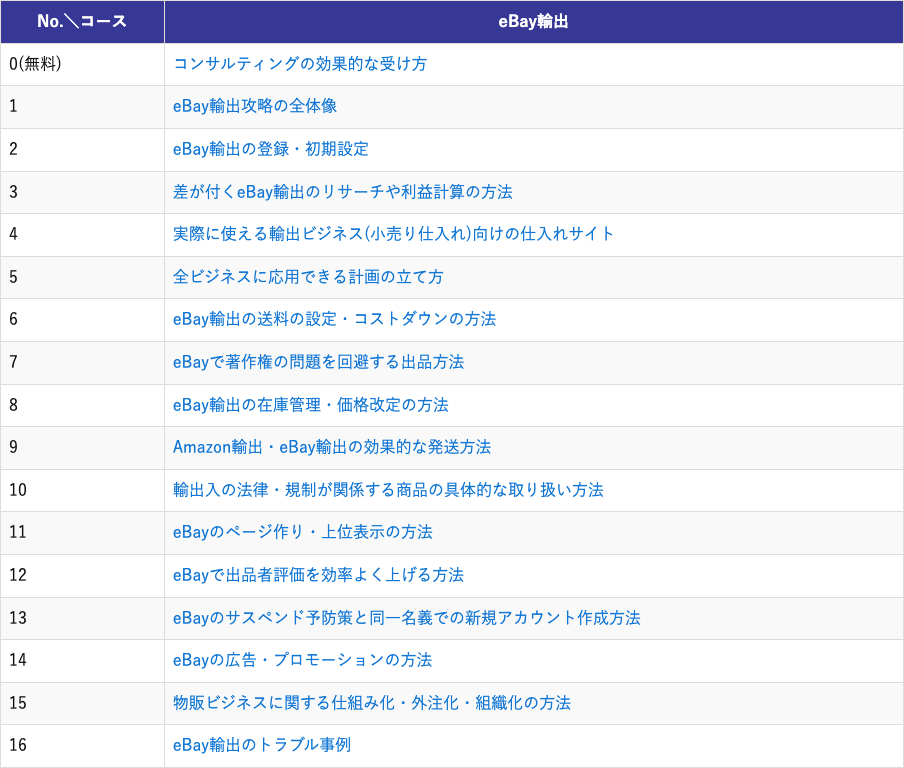The width and height of the screenshot is (904, 768).
Task: Open the eBay輸出のトラブル事例 link
Action: (260, 745)
